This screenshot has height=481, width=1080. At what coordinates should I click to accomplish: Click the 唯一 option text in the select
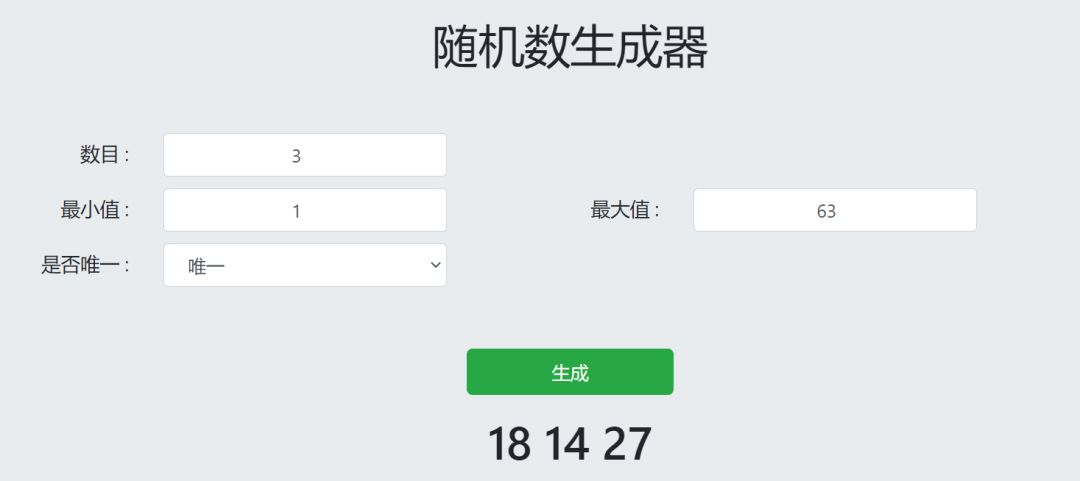click(x=199, y=266)
